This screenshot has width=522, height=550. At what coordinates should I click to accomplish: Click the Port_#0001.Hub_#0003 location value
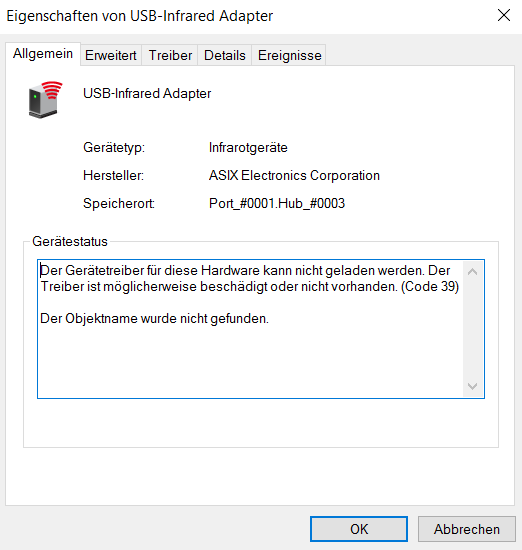tap(277, 203)
